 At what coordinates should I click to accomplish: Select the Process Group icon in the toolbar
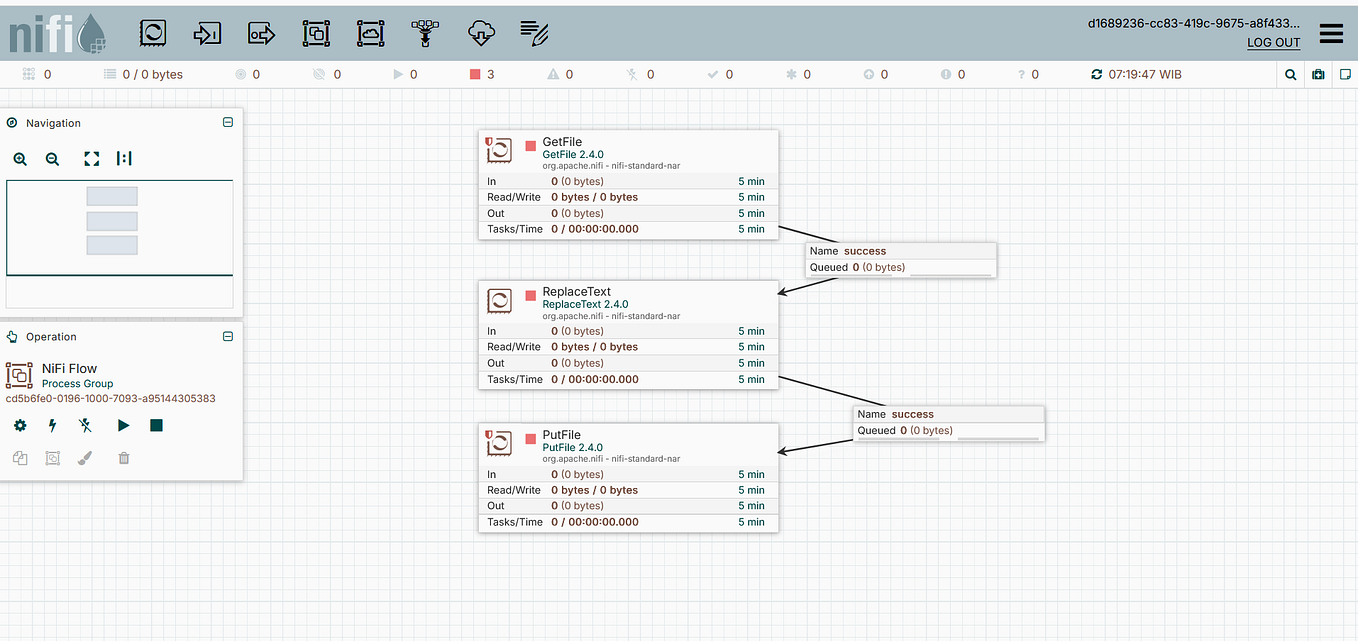(316, 32)
